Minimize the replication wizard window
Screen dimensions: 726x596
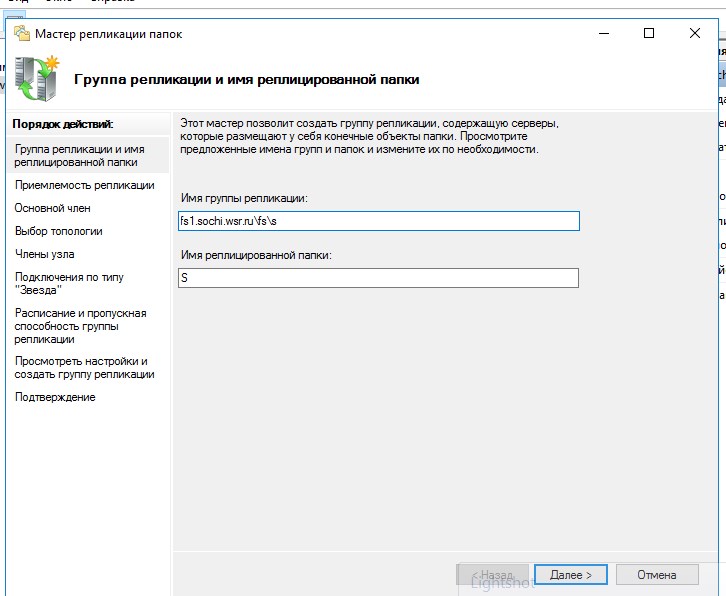click(x=604, y=33)
